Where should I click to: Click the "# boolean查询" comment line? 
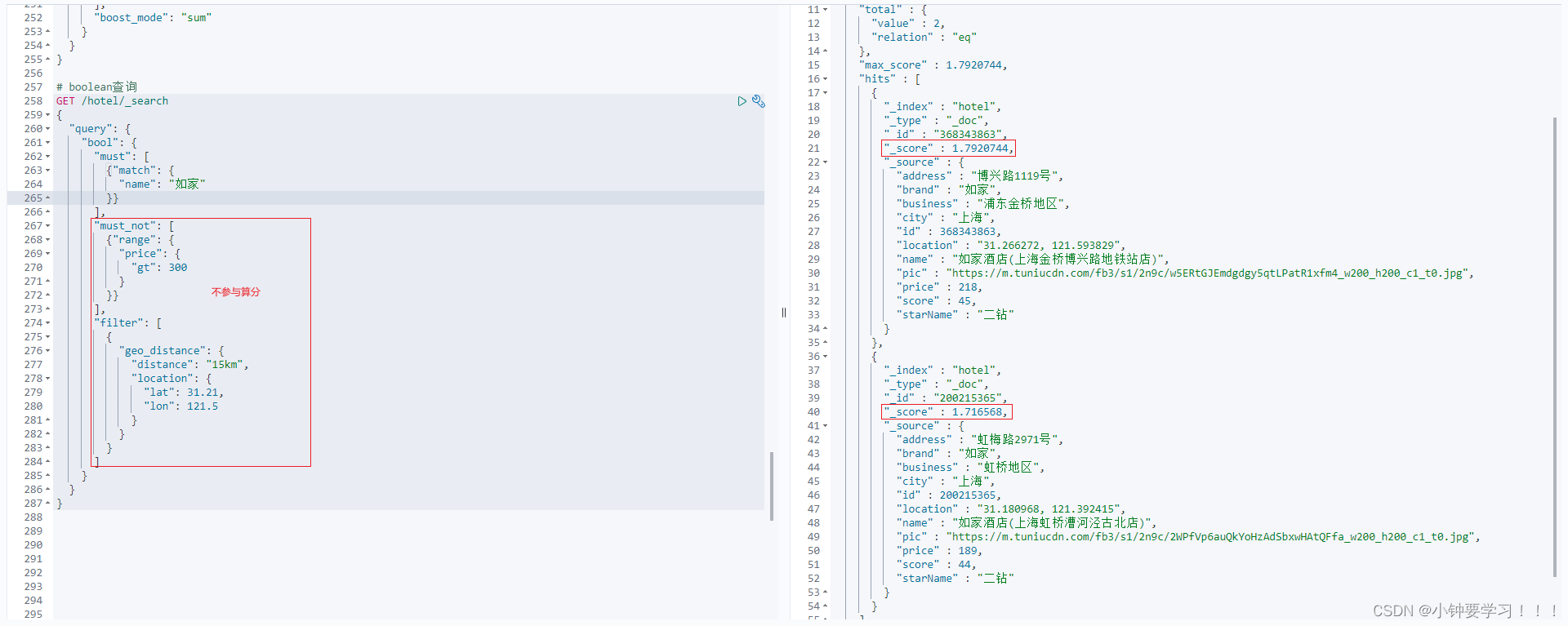click(96, 87)
